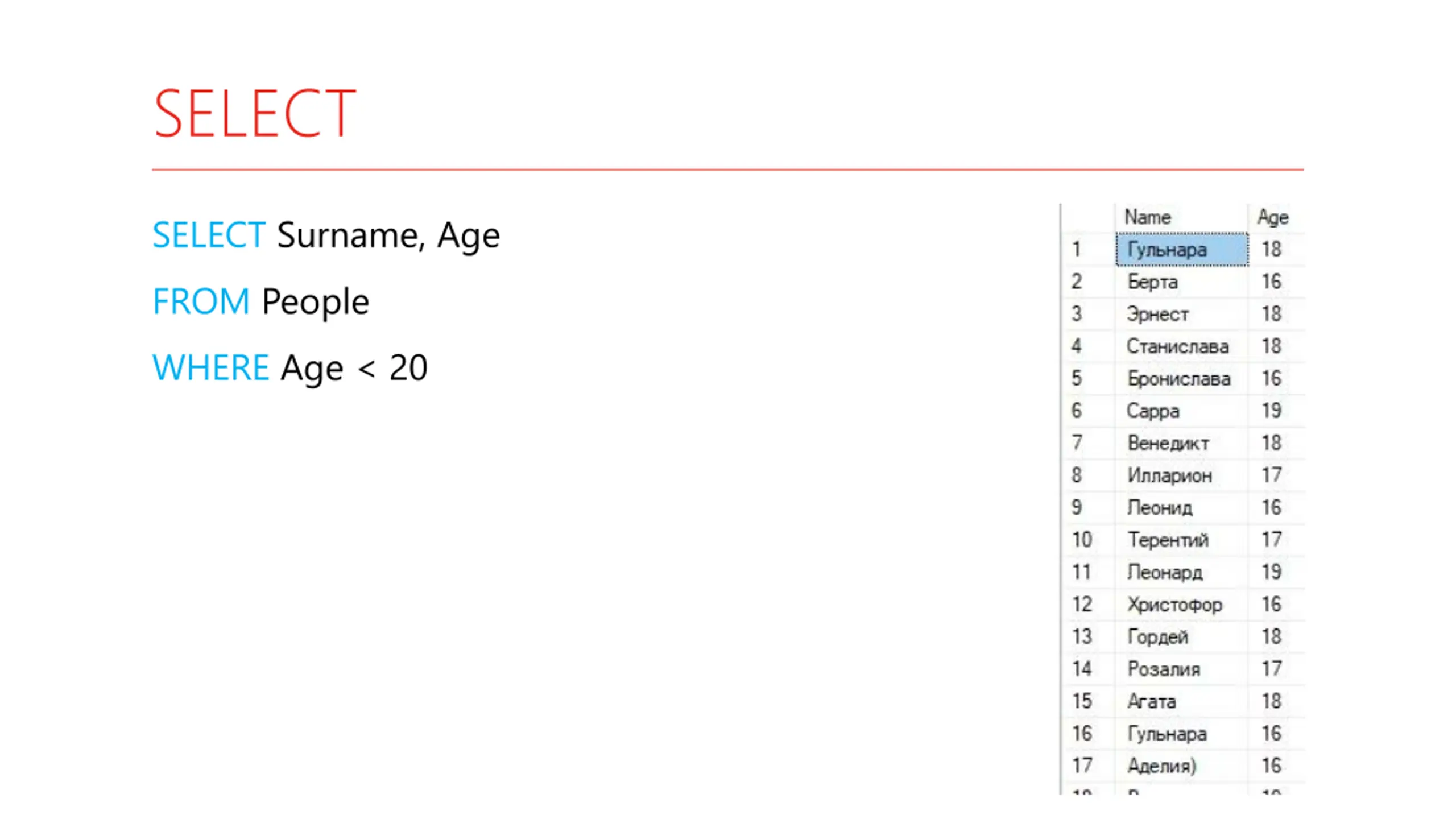Select the Илларион name cell
The height and width of the screenshot is (819, 1456).
point(1181,475)
